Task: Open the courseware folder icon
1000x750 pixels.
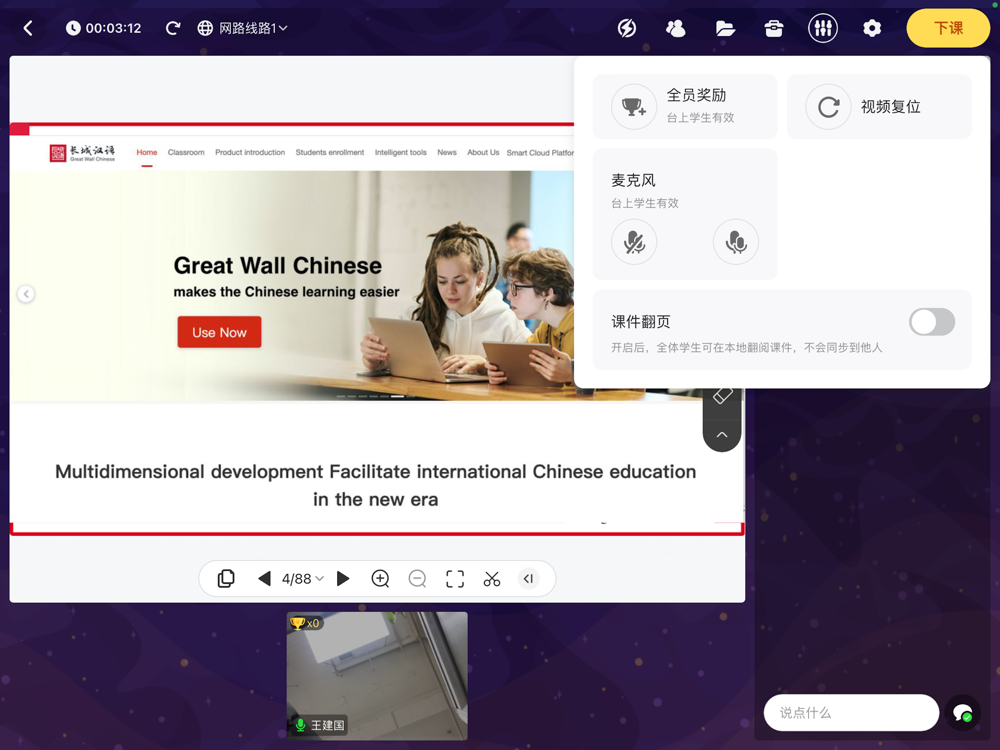Action: coord(725,28)
